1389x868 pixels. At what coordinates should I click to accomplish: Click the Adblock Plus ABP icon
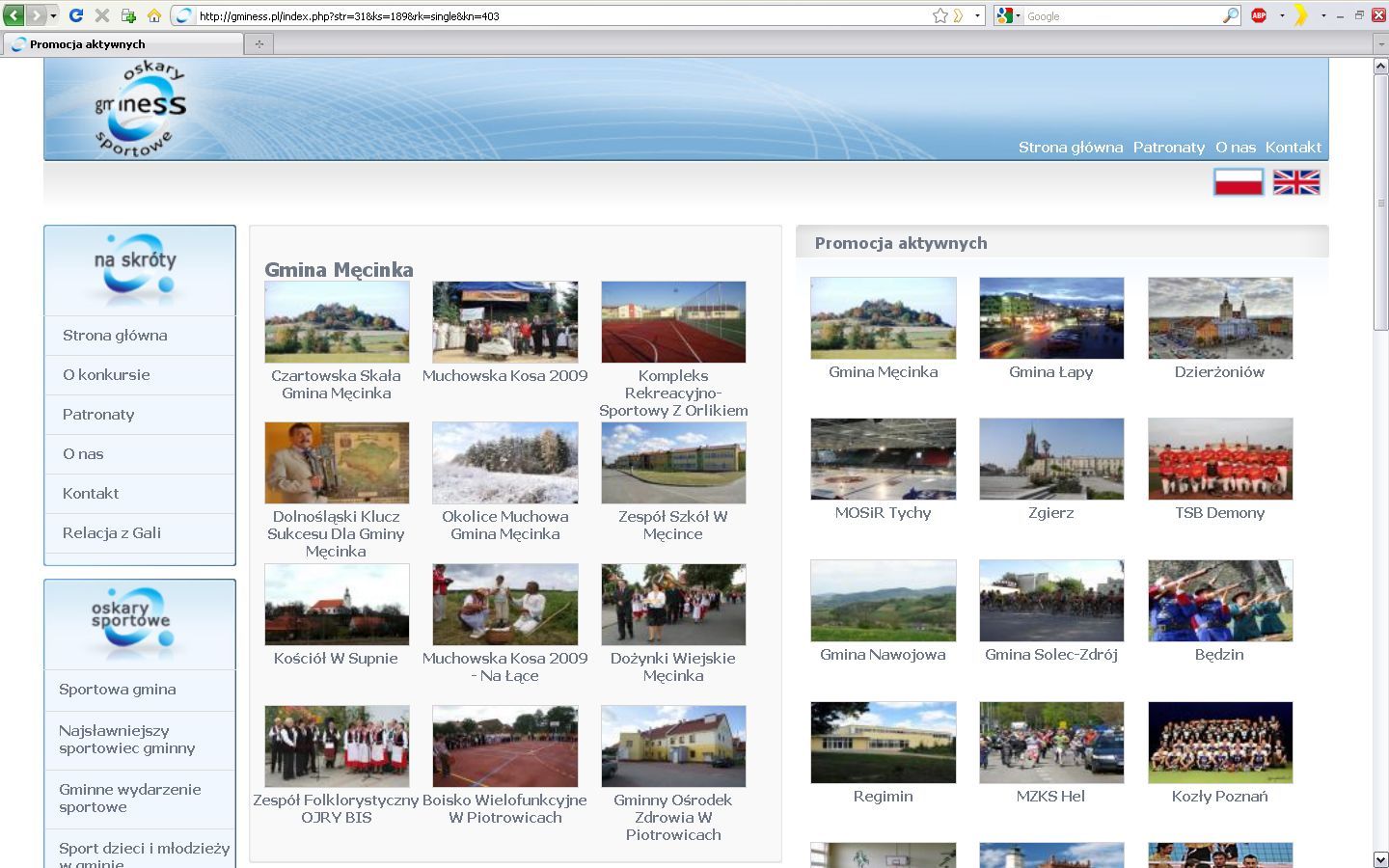point(1259,15)
